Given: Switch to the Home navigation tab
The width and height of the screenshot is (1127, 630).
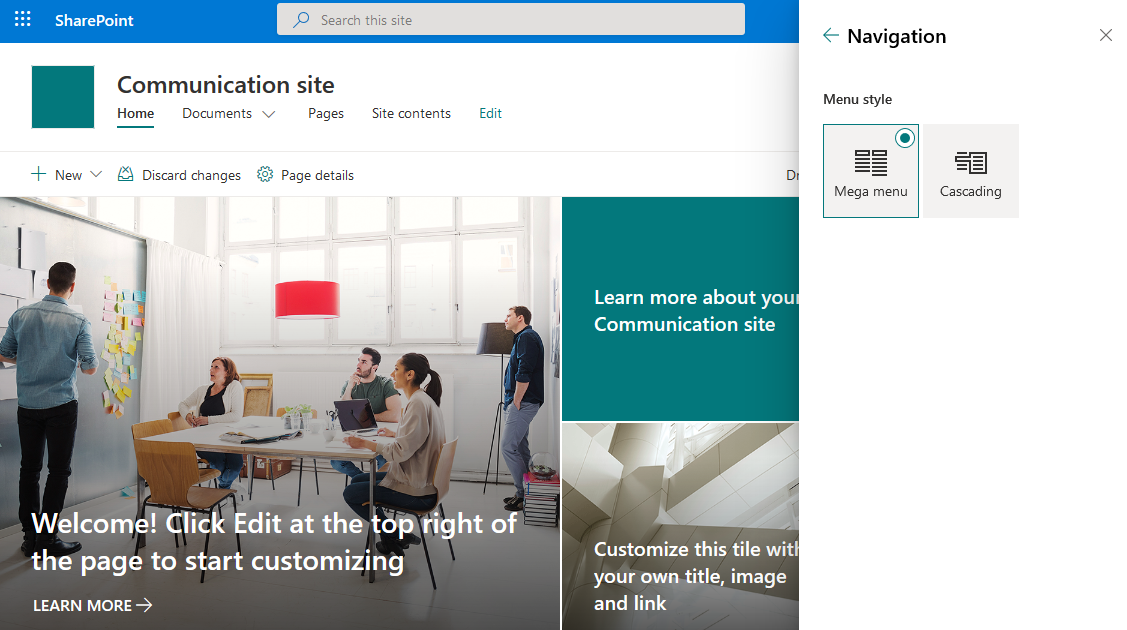Looking at the screenshot, I should (x=135, y=113).
